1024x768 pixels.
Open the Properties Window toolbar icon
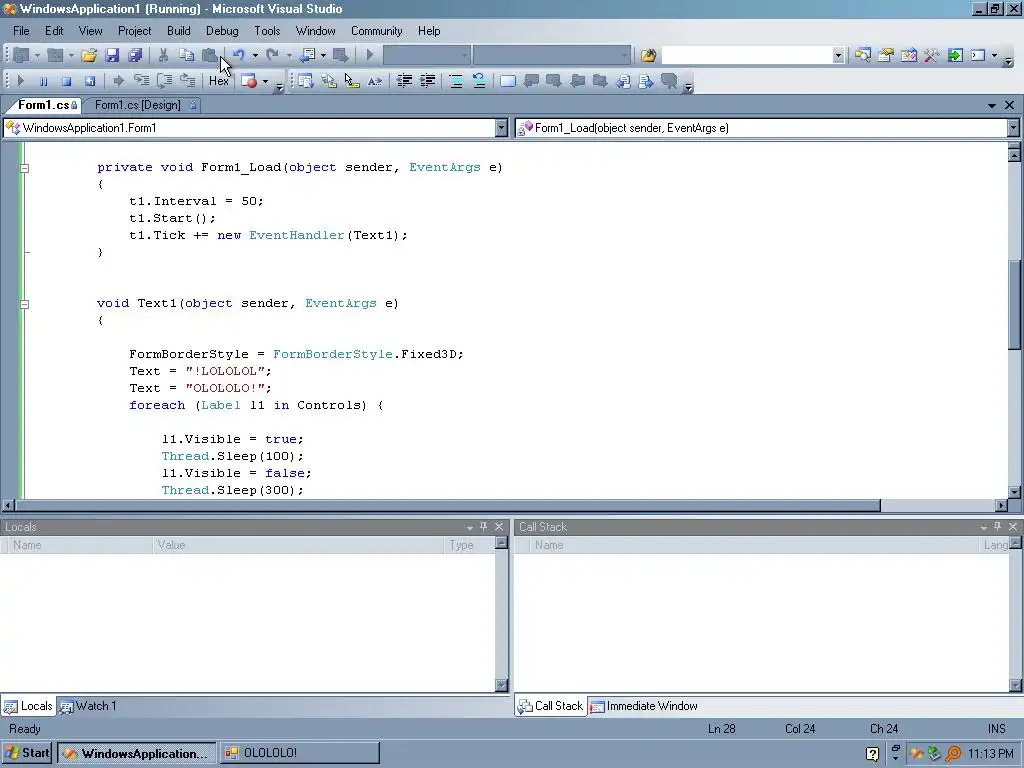coord(886,56)
